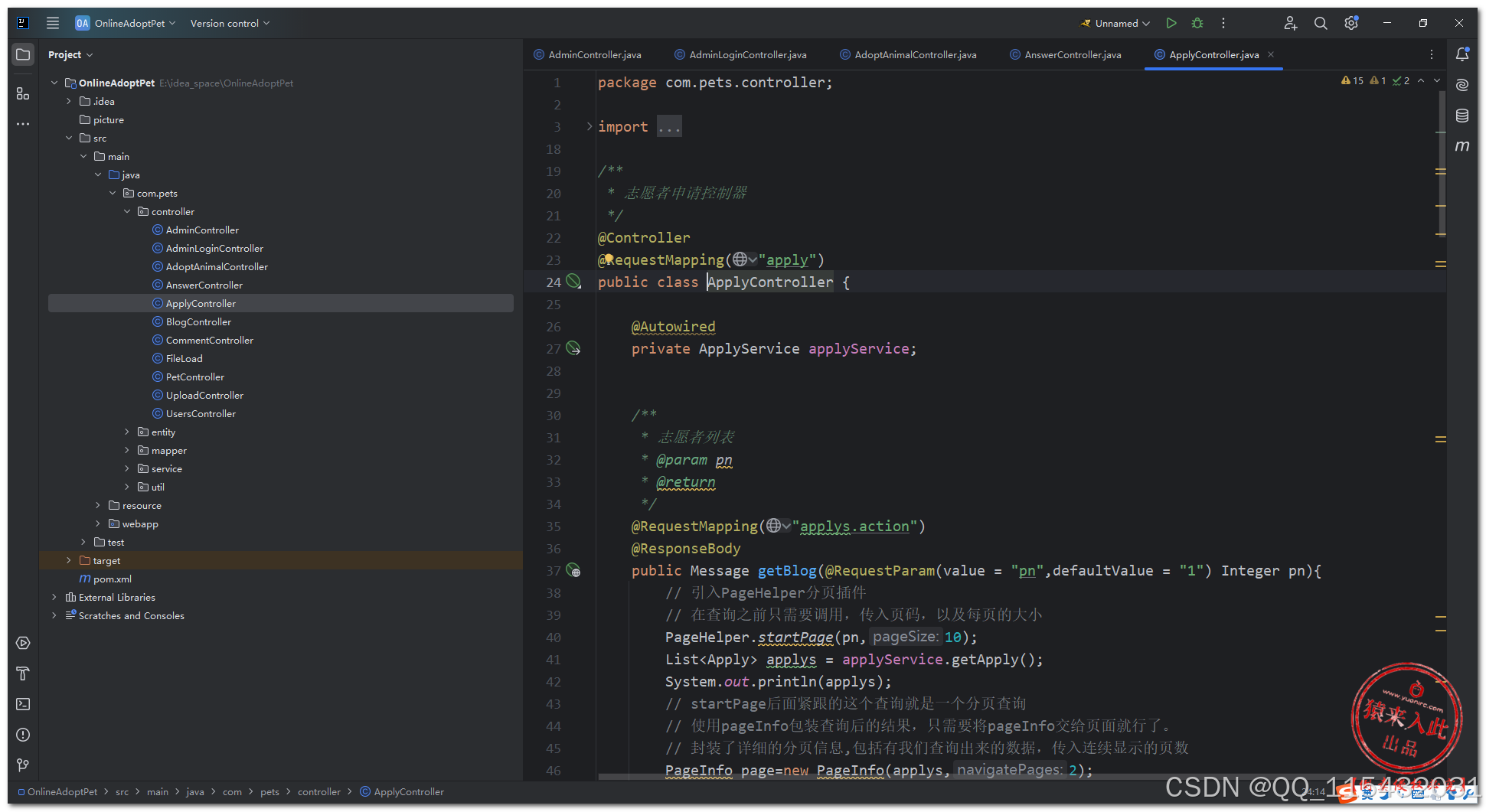Switch to AnswerController.java tab
Viewport: 1486px width, 812px height.
coord(1066,54)
